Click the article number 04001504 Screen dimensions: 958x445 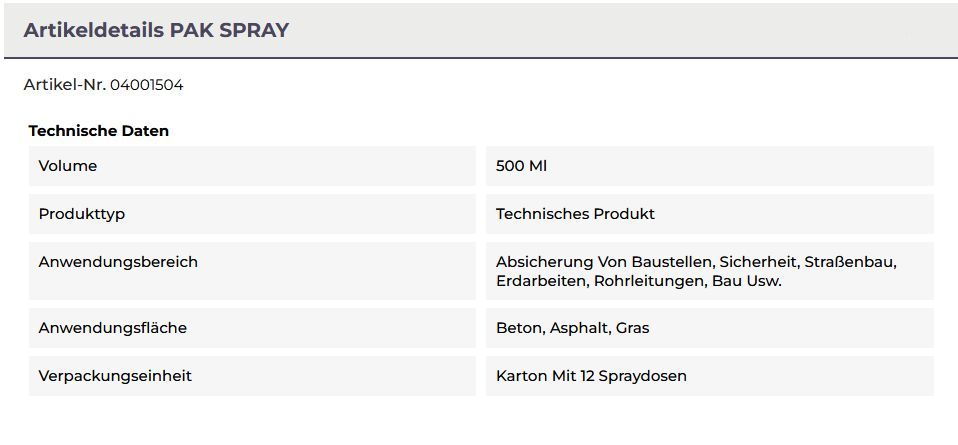[146, 85]
